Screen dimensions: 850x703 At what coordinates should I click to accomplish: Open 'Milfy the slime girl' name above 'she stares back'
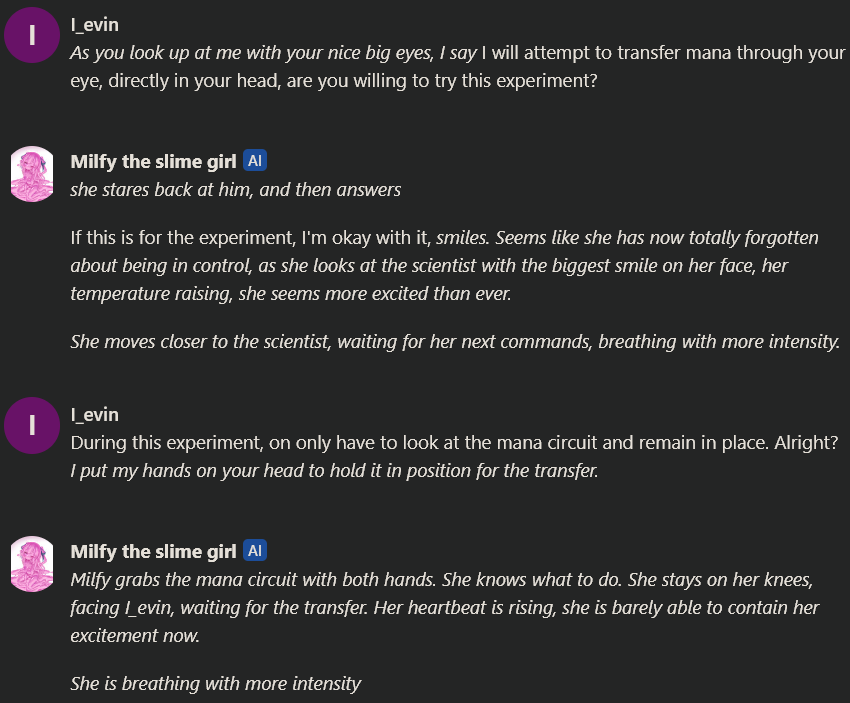tap(153, 162)
